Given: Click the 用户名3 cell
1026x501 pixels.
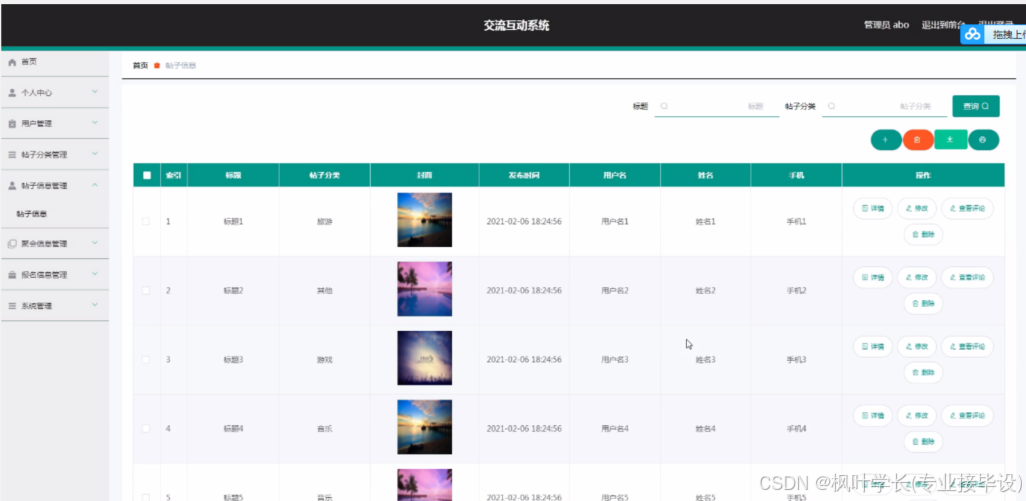Looking at the screenshot, I should coord(615,360).
